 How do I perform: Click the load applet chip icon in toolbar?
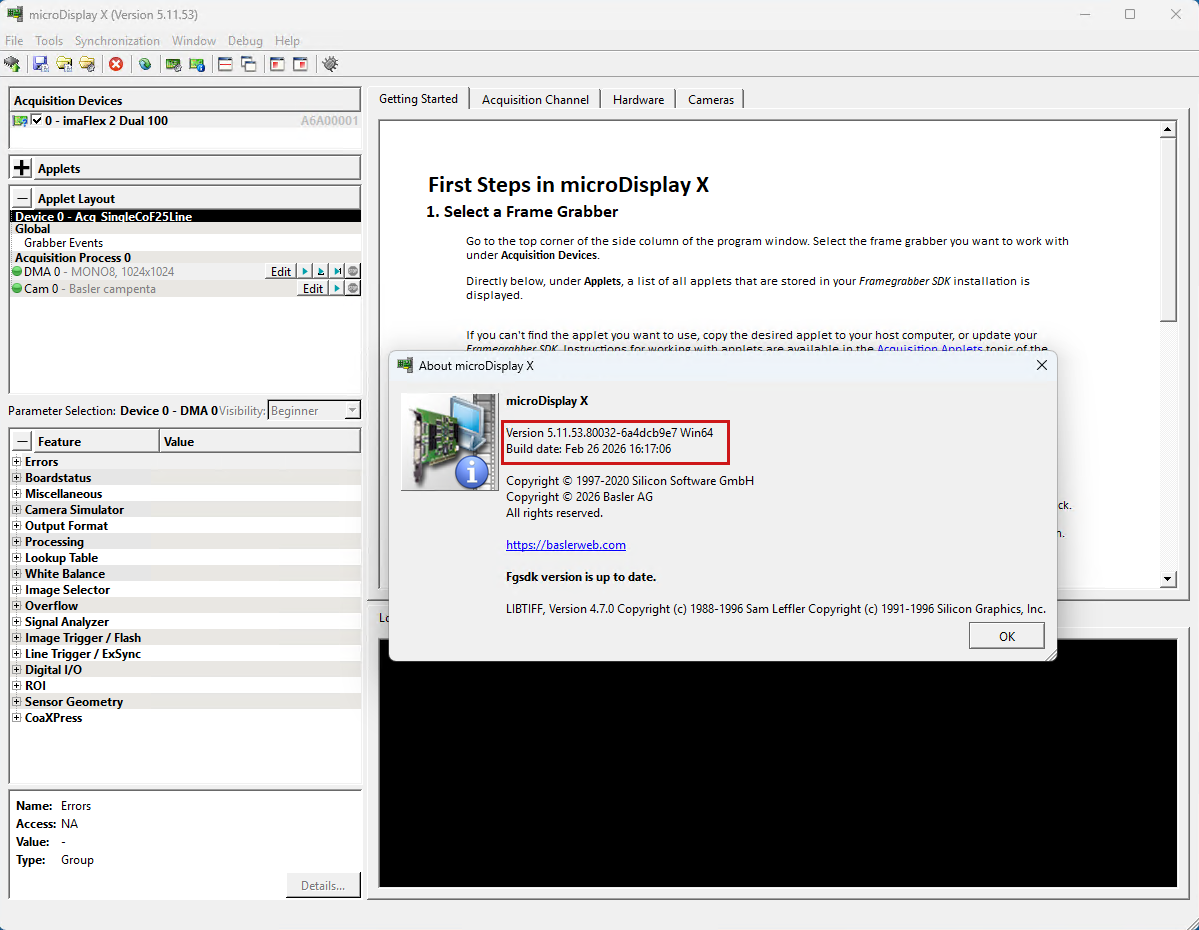pos(12,64)
